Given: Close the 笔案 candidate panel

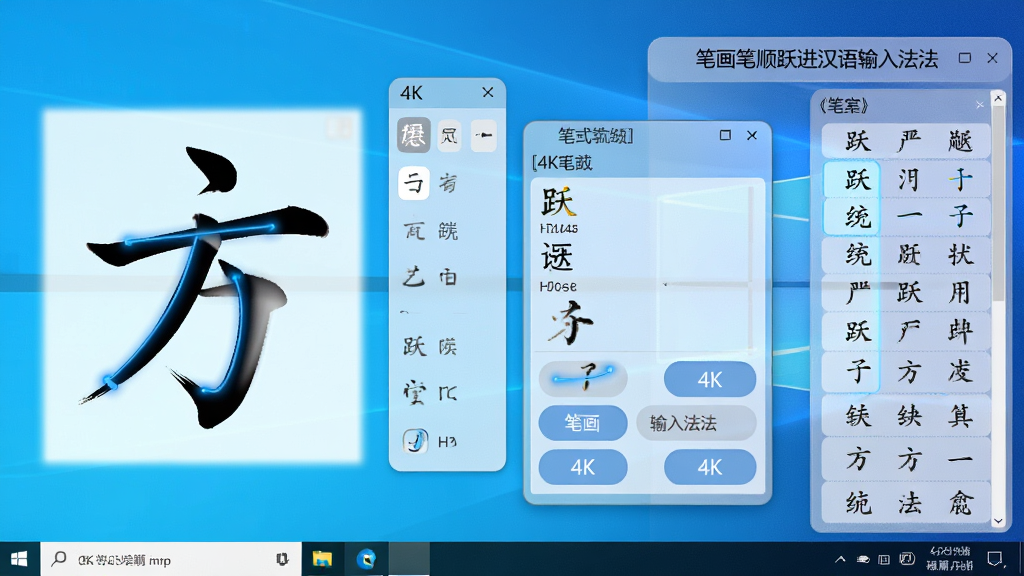Looking at the screenshot, I should pyautogui.click(x=980, y=104).
